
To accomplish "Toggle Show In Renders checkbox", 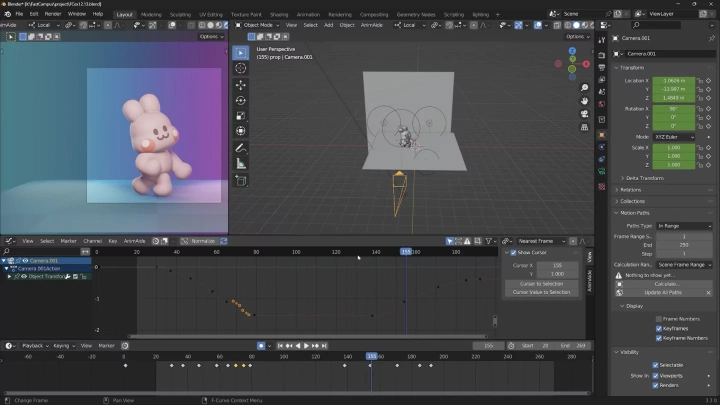I will tap(655, 385).
